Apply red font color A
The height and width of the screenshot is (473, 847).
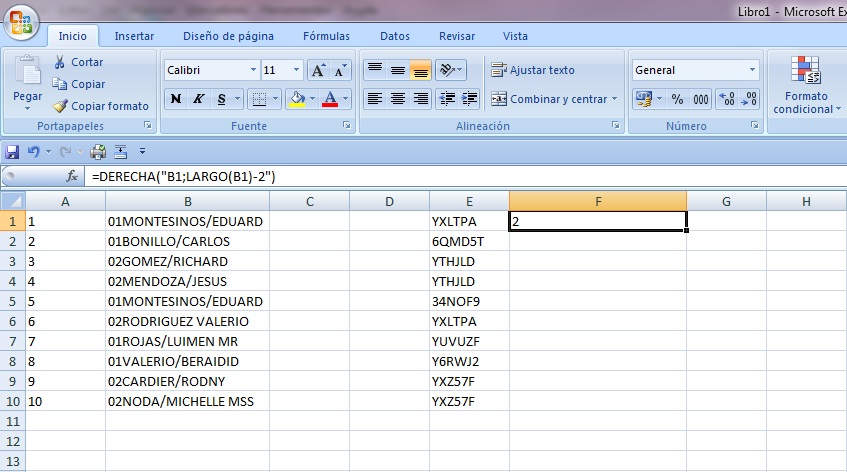(330, 99)
